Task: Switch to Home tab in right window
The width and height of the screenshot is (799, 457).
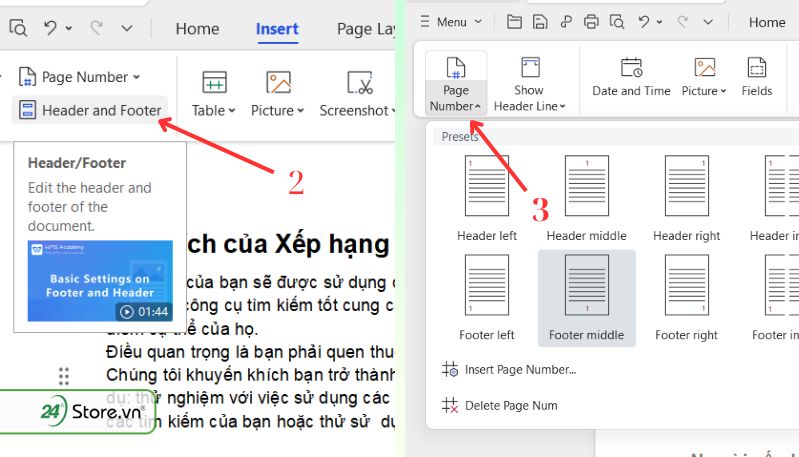Action: [767, 22]
